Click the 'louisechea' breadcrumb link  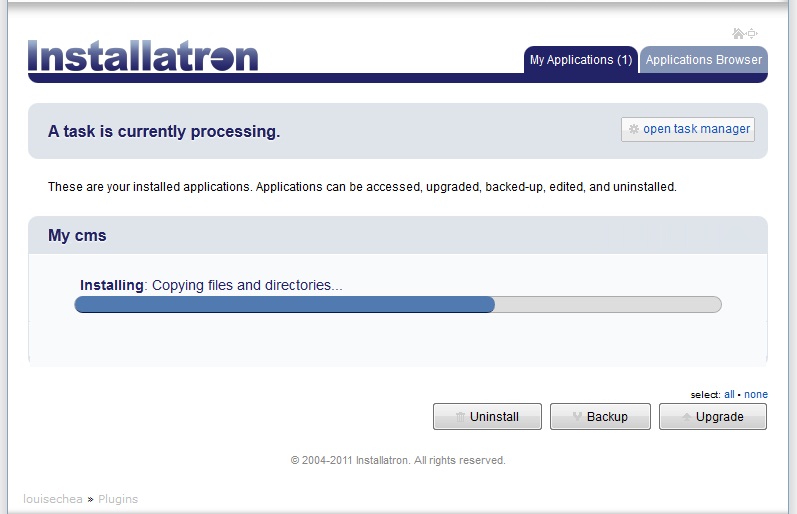click(53, 499)
